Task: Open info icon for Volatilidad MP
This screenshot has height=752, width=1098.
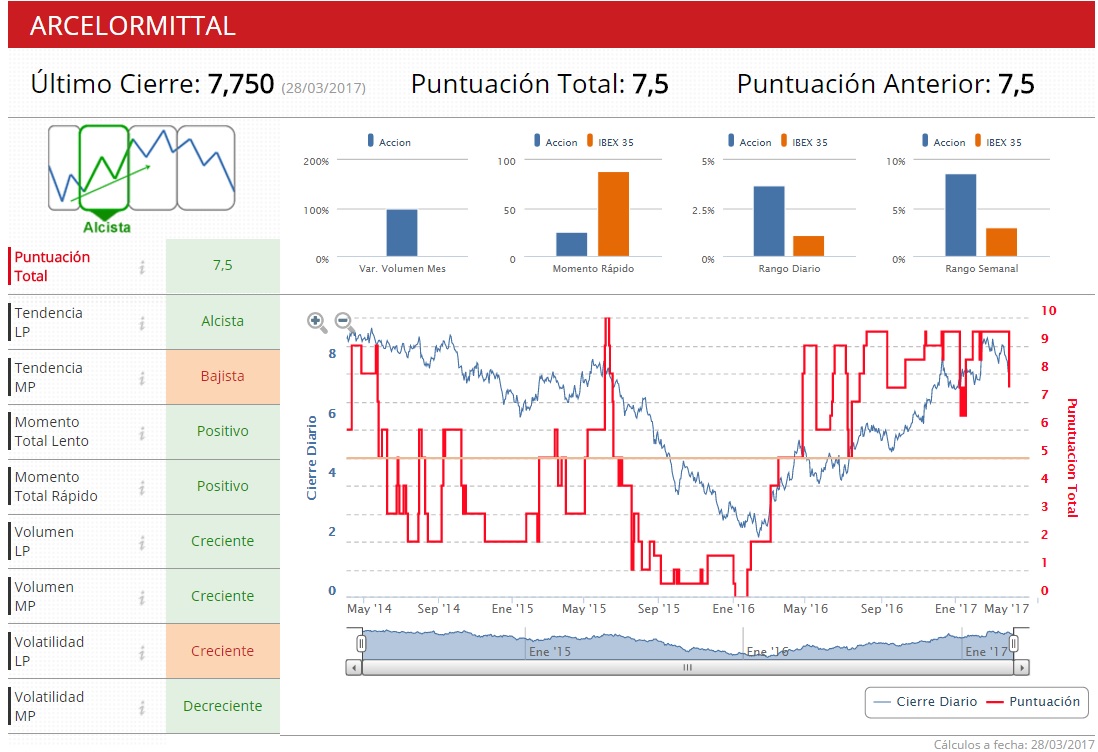Action: (x=142, y=708)
